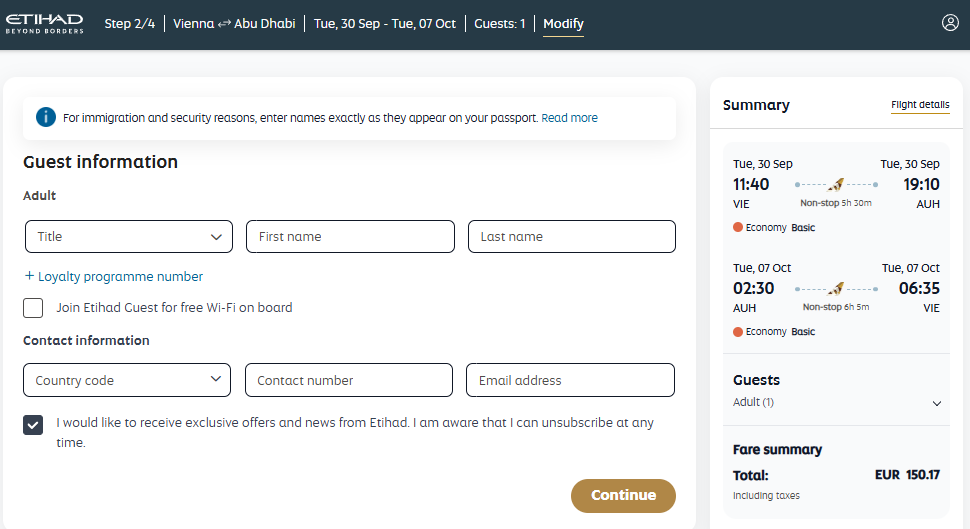Image resolution: width=970 pixels, height=529 pixels.
Task: Focus the Contact number field
Action: click(x=349, y=380)
